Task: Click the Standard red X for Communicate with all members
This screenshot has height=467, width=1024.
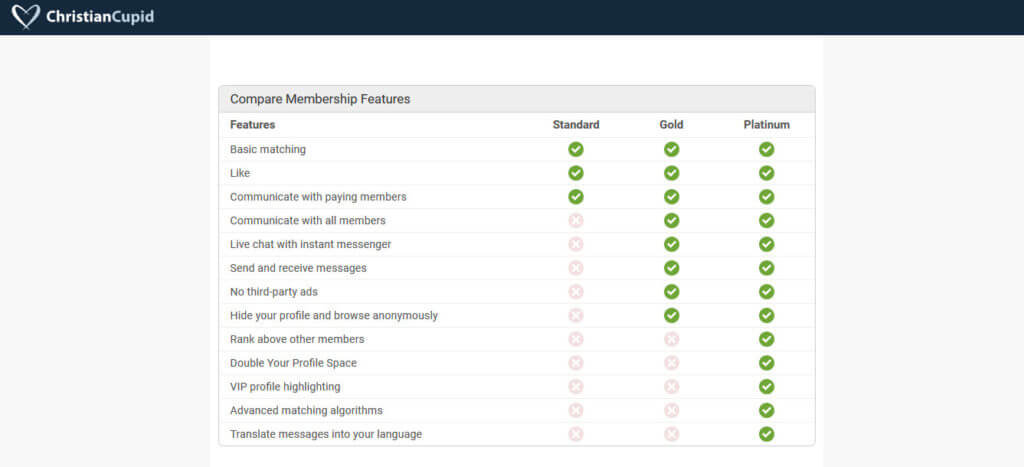Action: pyautogui.click(x=575, y=221)
